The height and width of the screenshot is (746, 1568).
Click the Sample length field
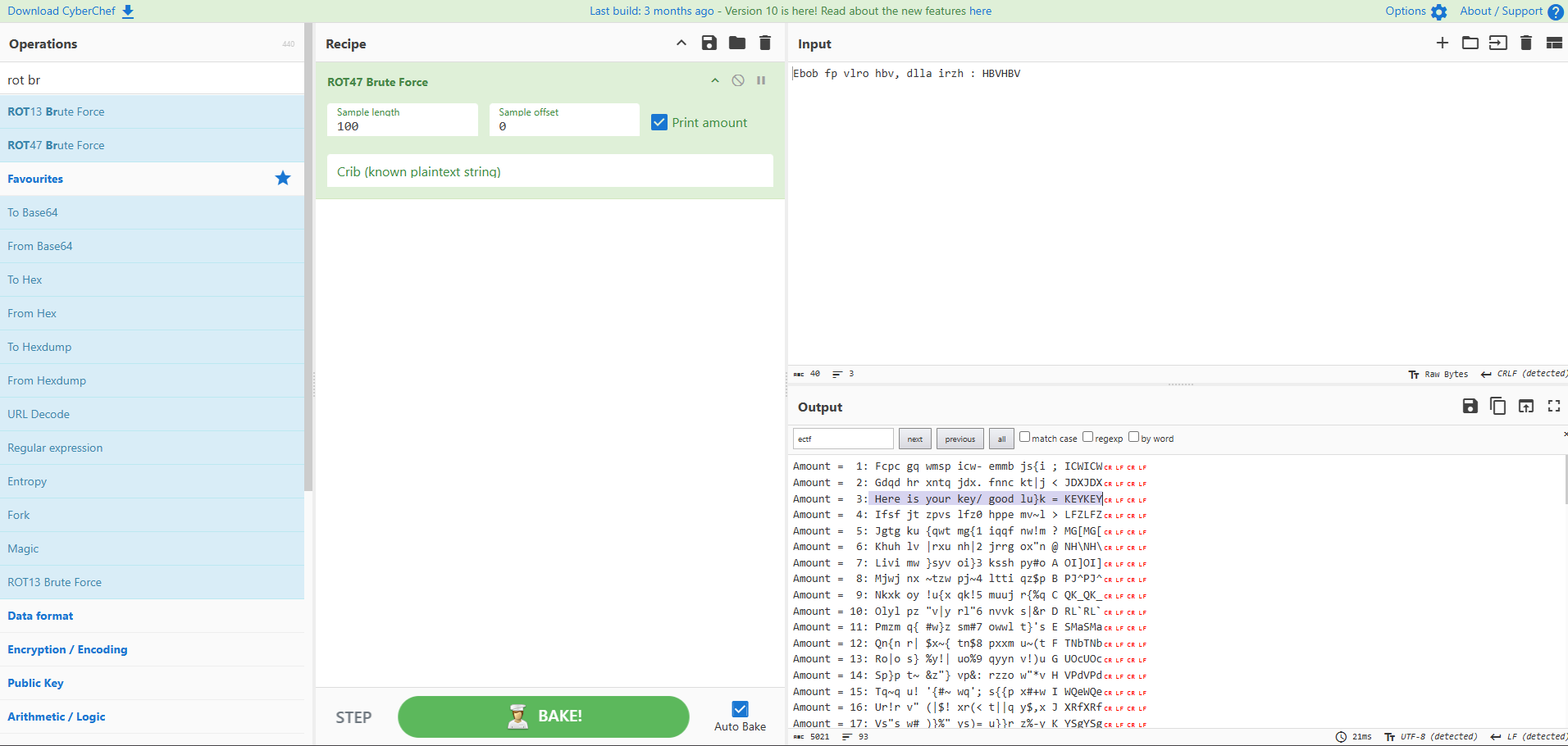402,120
